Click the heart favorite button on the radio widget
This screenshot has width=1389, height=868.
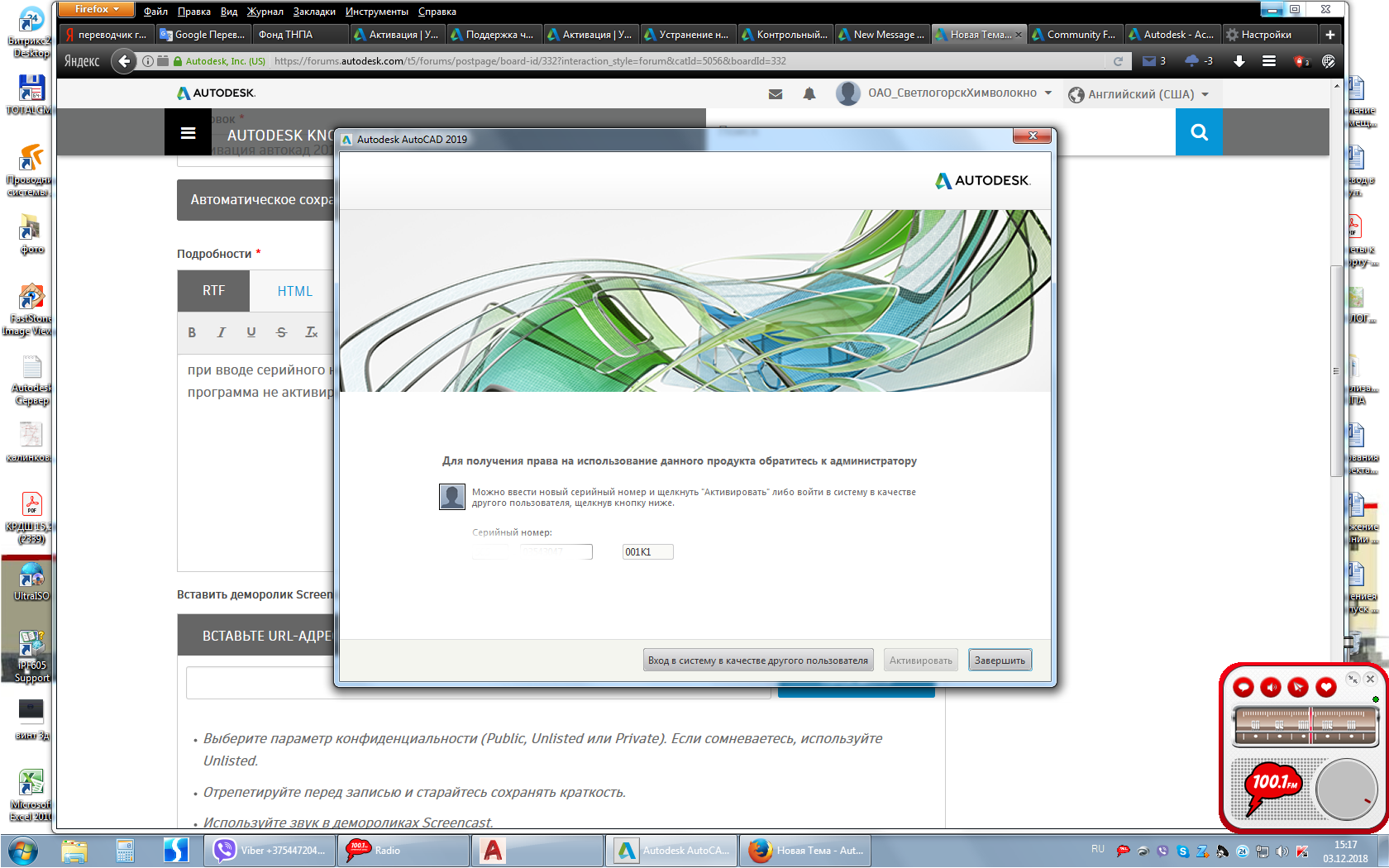click(x=1326, y=687)
